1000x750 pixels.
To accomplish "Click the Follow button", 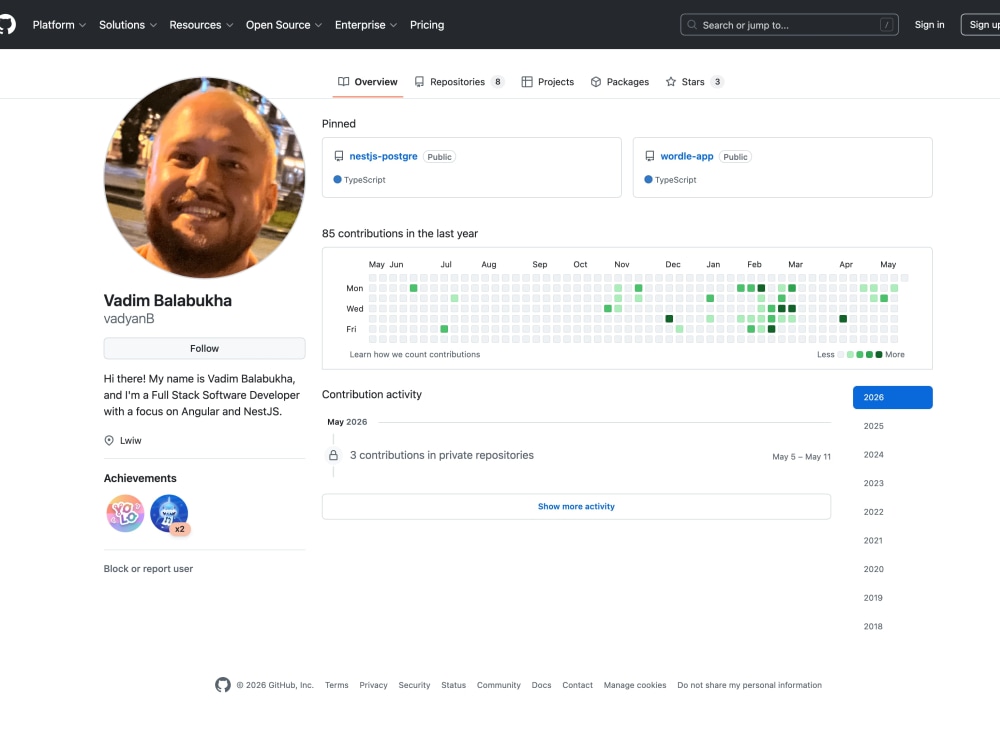I will coord(204,348).
